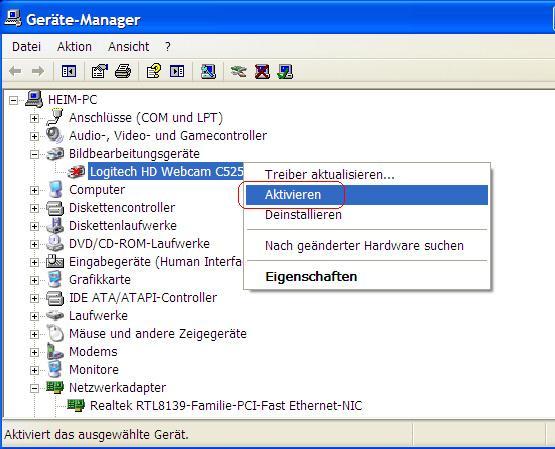Open the Ansicht menu

(x=128, y=47)
